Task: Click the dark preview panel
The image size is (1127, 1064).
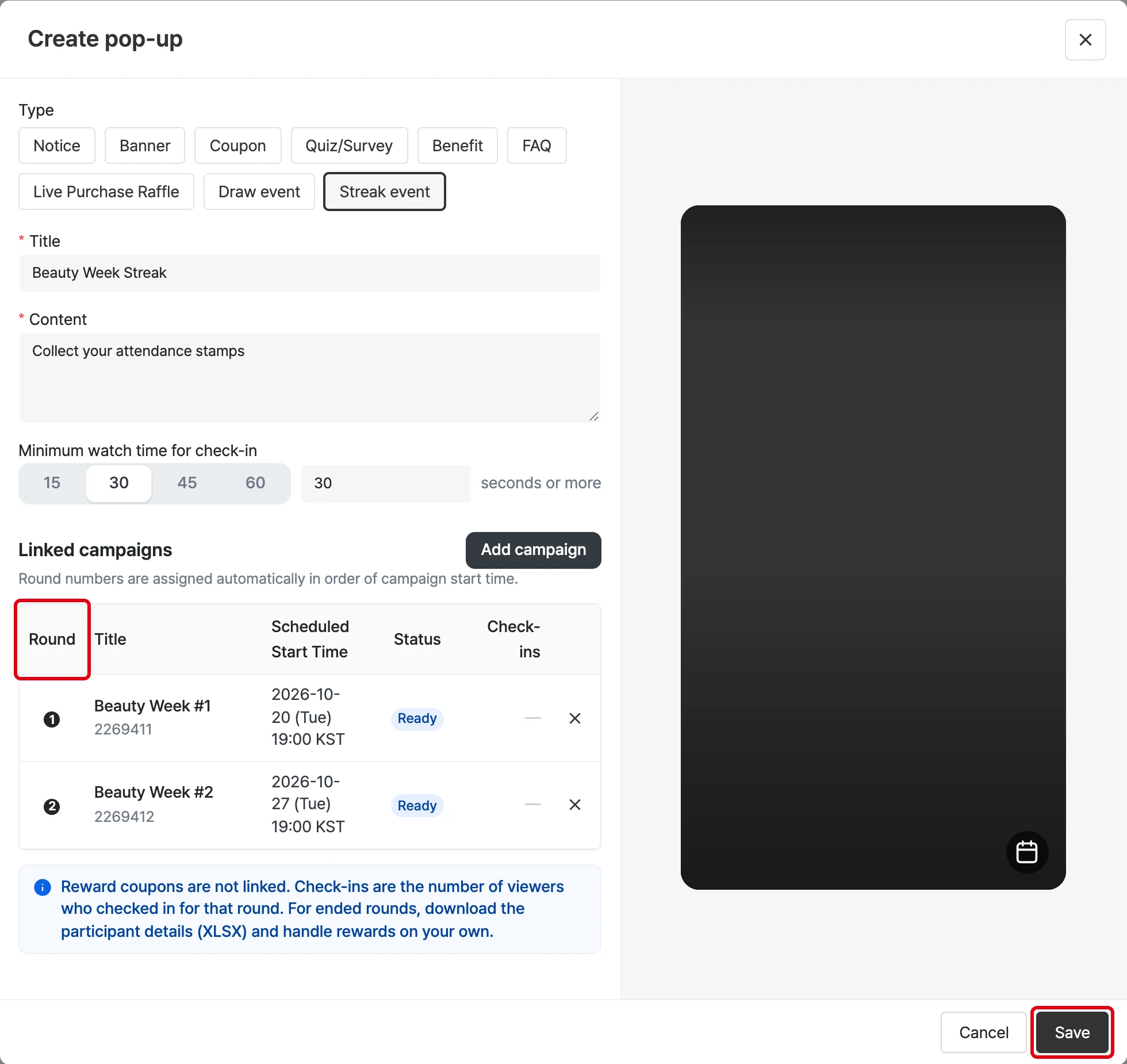Action: [x=873, y=547]
